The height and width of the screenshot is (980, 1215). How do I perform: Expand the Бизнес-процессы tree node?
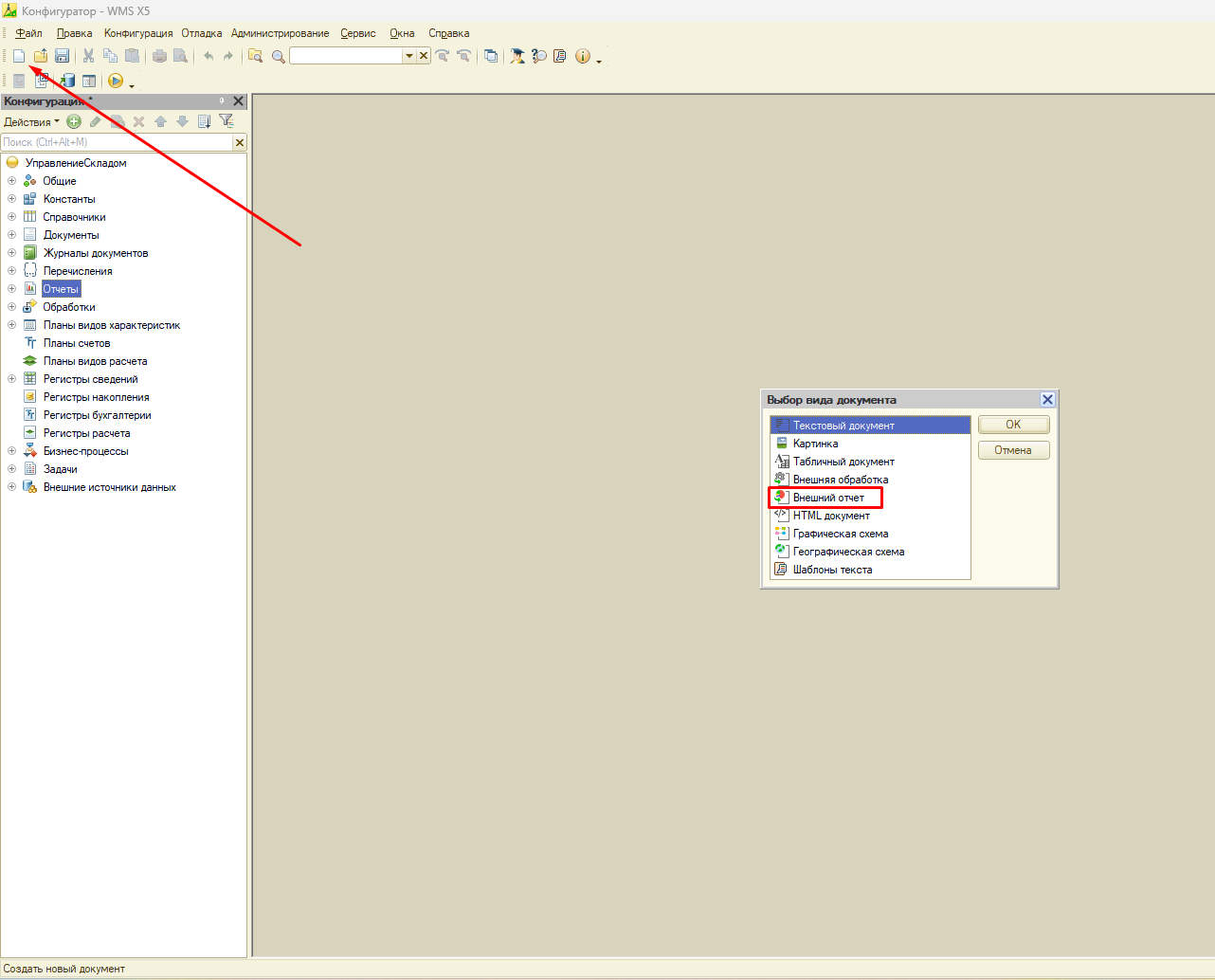[x=11, y=451]
